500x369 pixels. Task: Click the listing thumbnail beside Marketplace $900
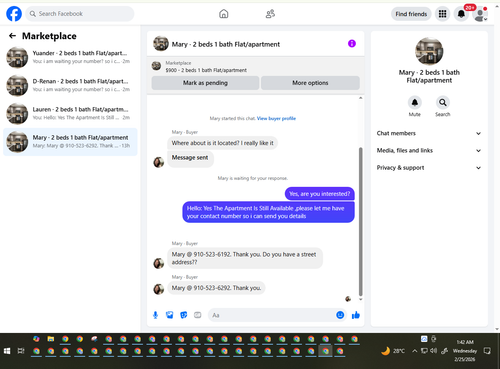156,66
